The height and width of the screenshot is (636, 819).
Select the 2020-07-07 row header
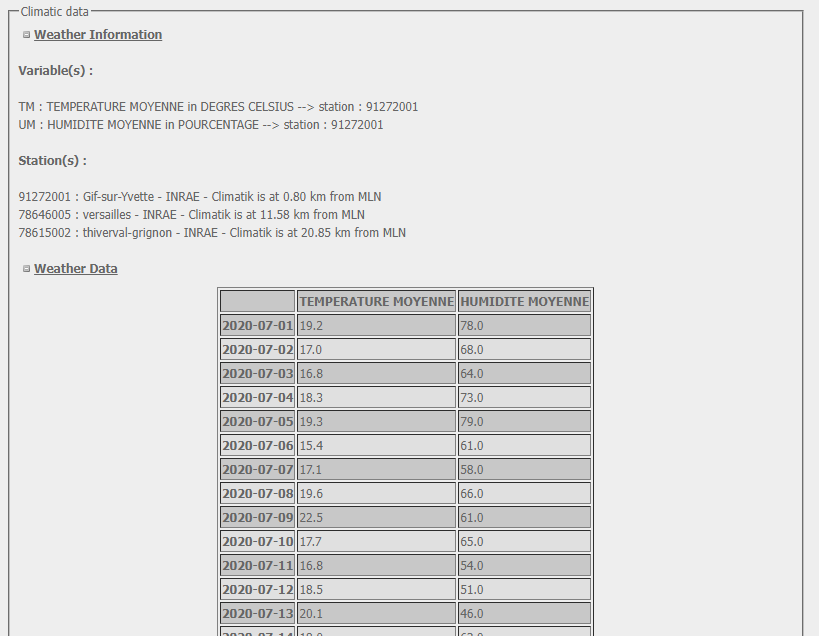(x=258, y=469)
